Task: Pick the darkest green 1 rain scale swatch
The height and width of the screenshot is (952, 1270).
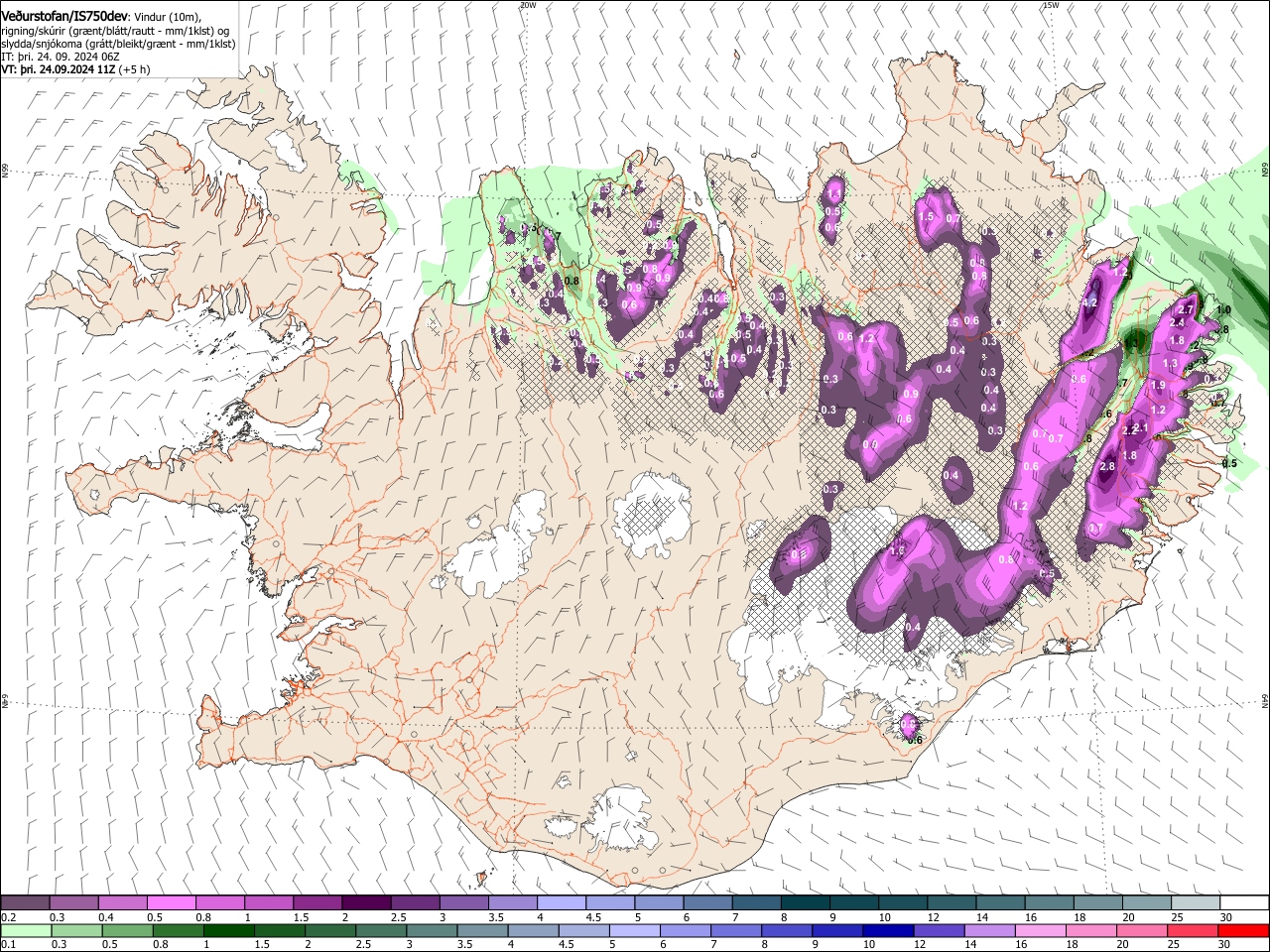Action: point(228,930)
